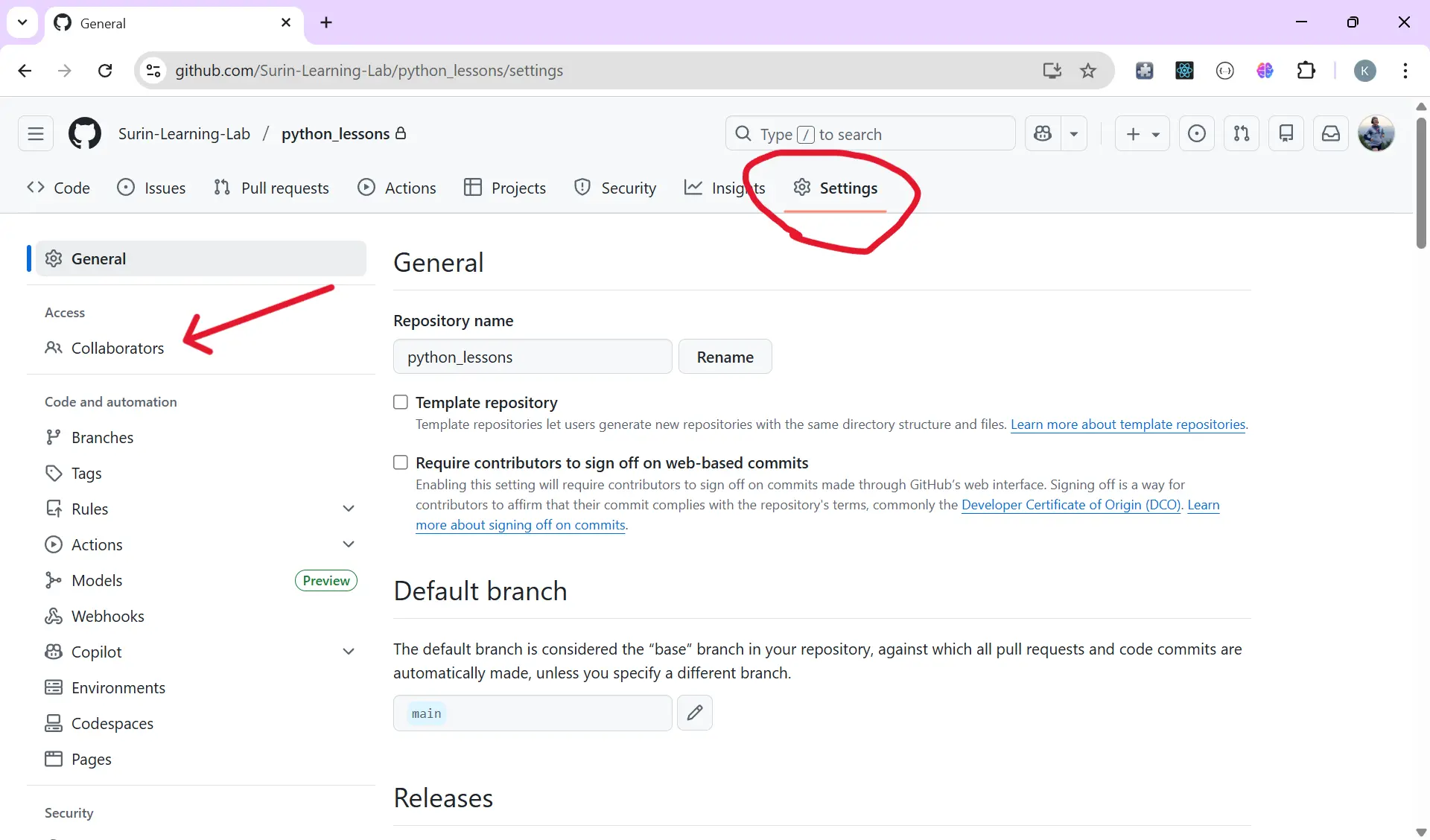The image size is (1430, 840).
Task: Select General in settings sidebar
Action: coord(201,258)
